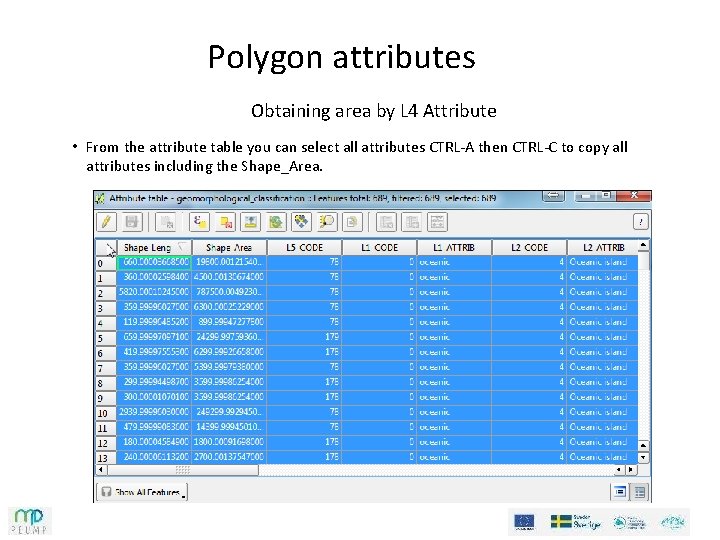This screenshot has height=540, width=720.
Task: Click the New column icon
Action: 412,222
